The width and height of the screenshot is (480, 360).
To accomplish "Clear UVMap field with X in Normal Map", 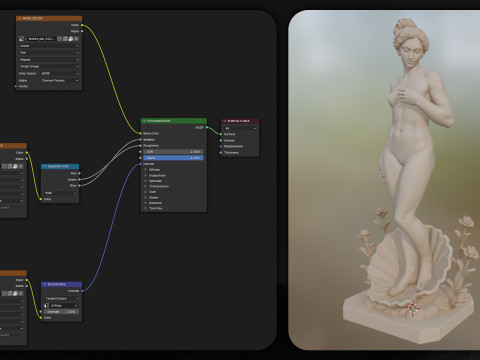I will coord(76,305).
